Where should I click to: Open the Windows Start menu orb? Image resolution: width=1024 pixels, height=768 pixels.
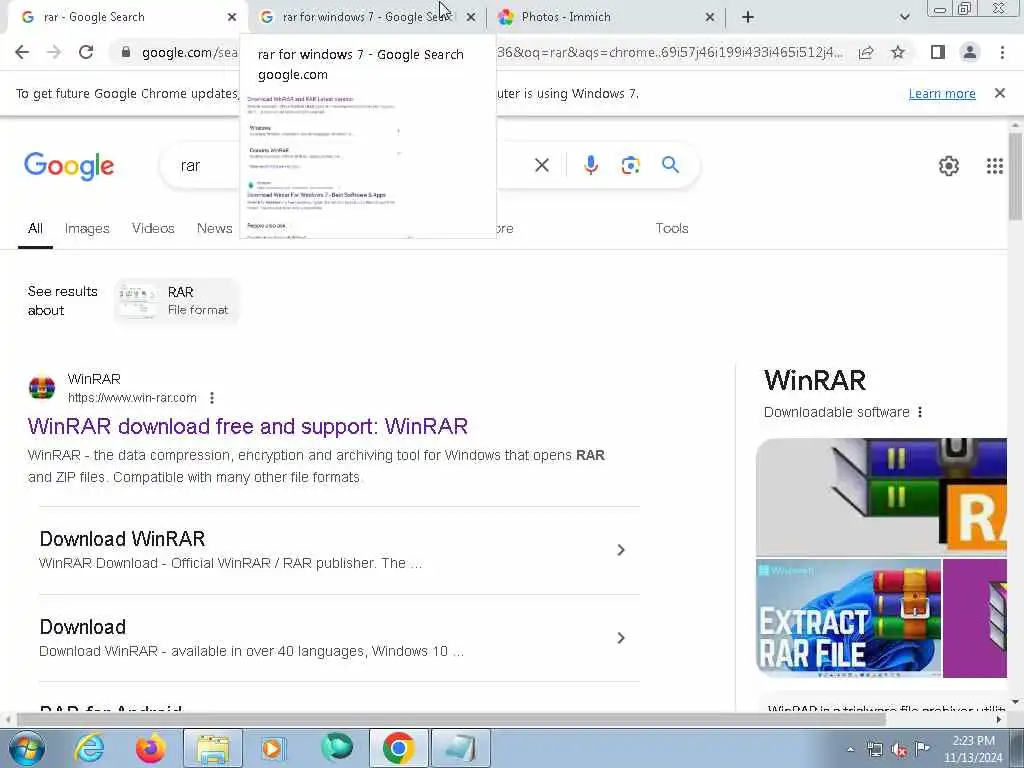point(27,748)
